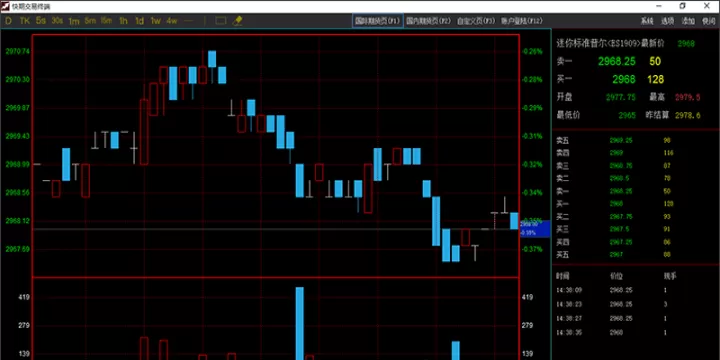Image resolution: width=720 pixels, height=360 pixels.
Task: Select the D timeframe button
Action: 9,21
